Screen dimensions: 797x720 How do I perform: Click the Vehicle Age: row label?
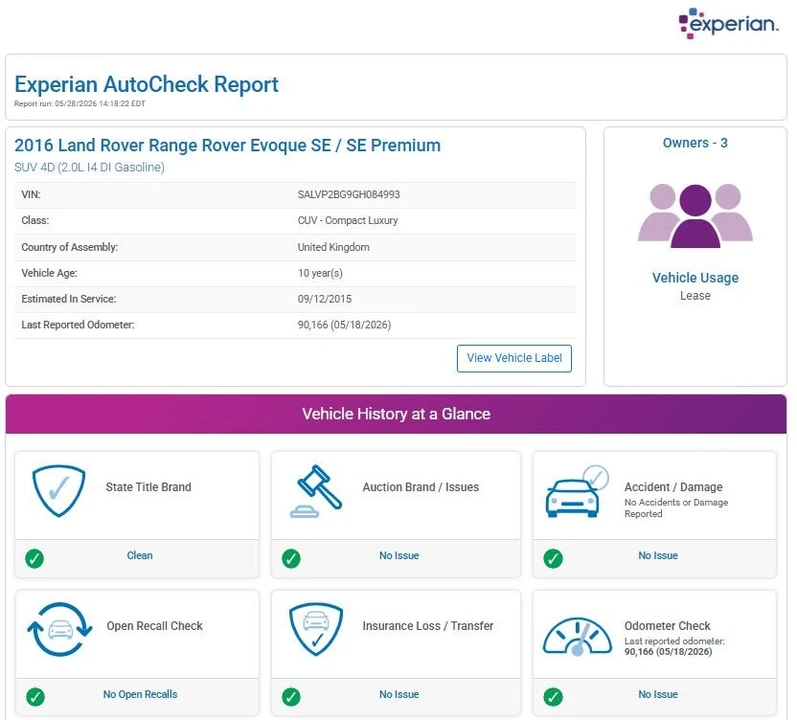49,273
